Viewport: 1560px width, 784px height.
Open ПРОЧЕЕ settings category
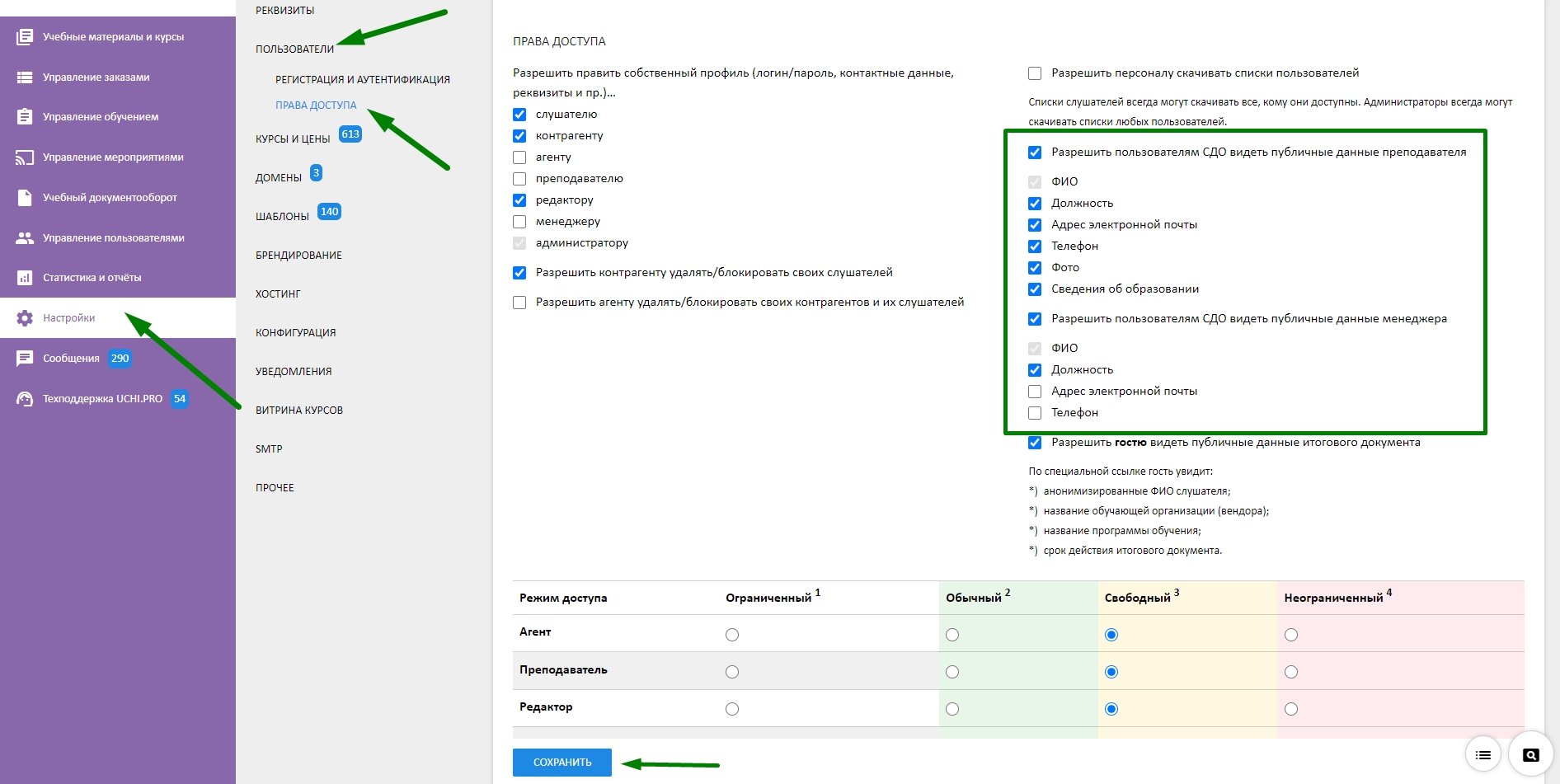point(275,488)
